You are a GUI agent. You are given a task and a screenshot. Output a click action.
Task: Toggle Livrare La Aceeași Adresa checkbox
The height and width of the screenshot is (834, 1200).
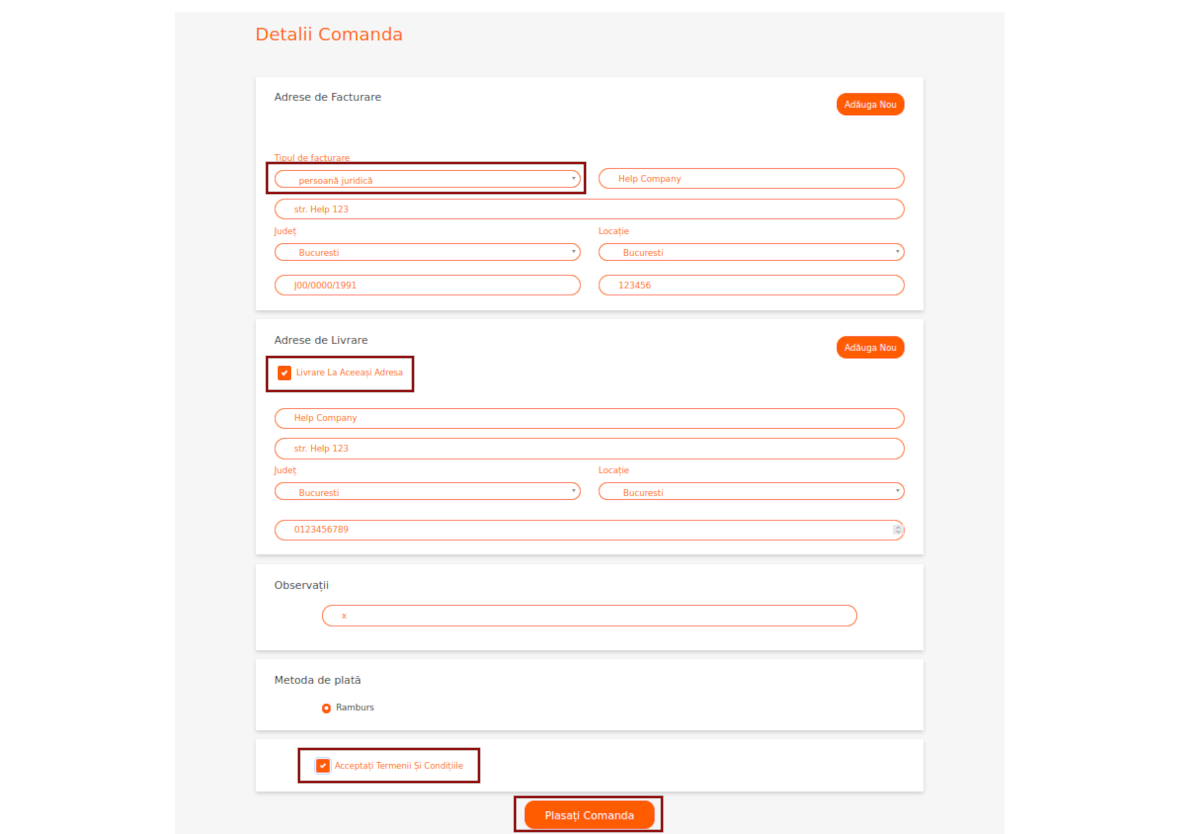click(x=285, y=373)
